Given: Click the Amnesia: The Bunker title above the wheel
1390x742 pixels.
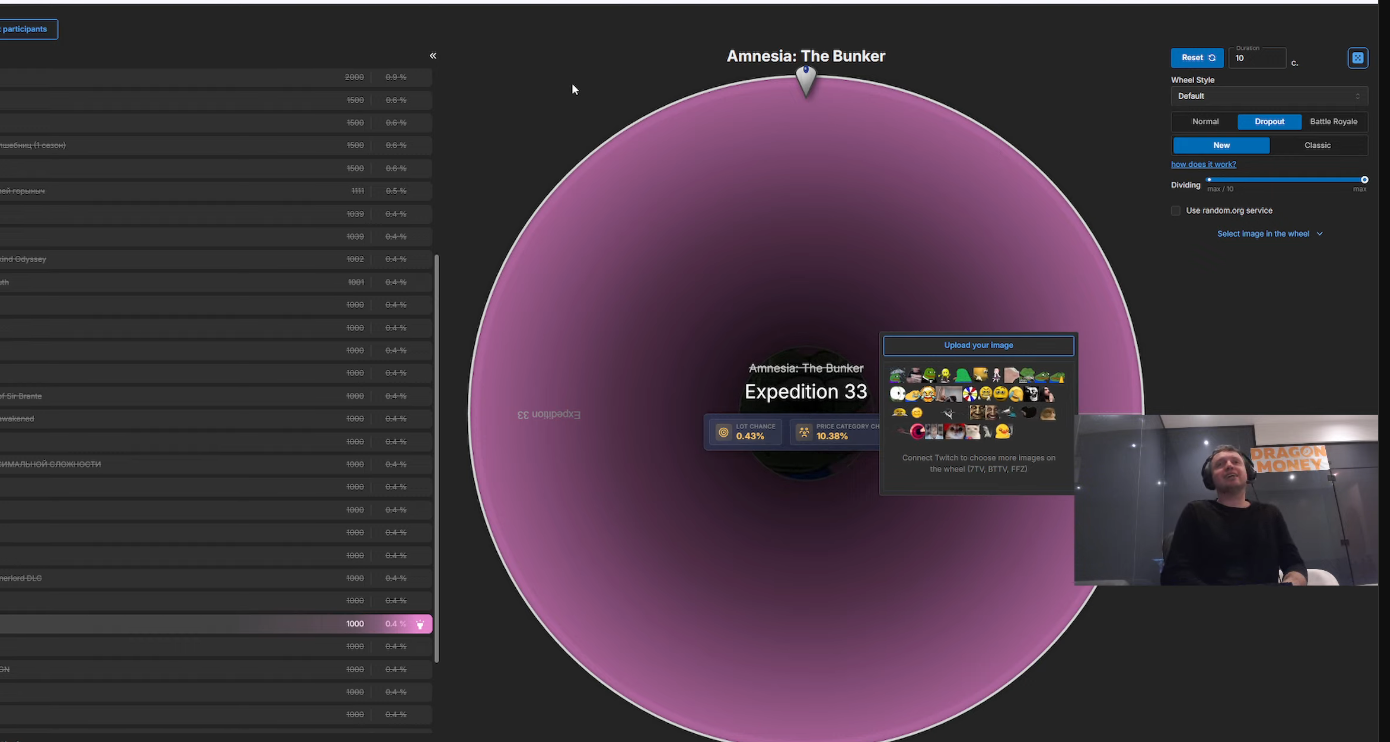Looking at the screenshot, I should (x=806, y=56).
